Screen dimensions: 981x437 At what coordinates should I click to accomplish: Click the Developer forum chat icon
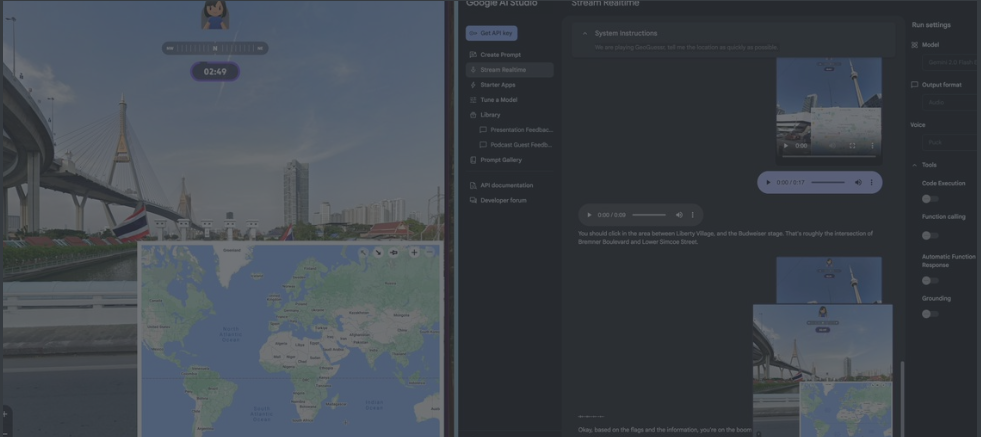click(x=473, y=200)
